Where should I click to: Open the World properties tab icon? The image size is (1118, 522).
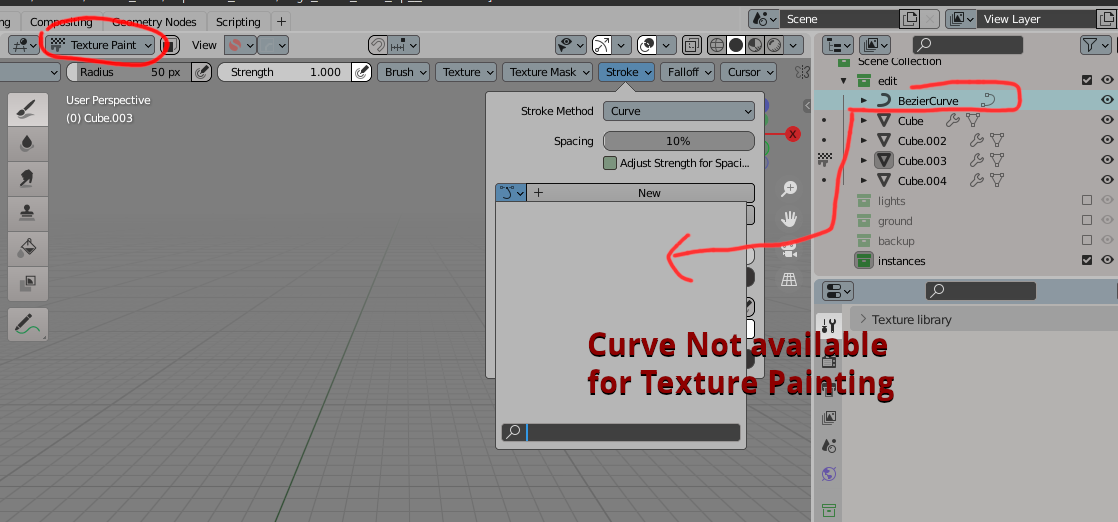coord(829,474)
